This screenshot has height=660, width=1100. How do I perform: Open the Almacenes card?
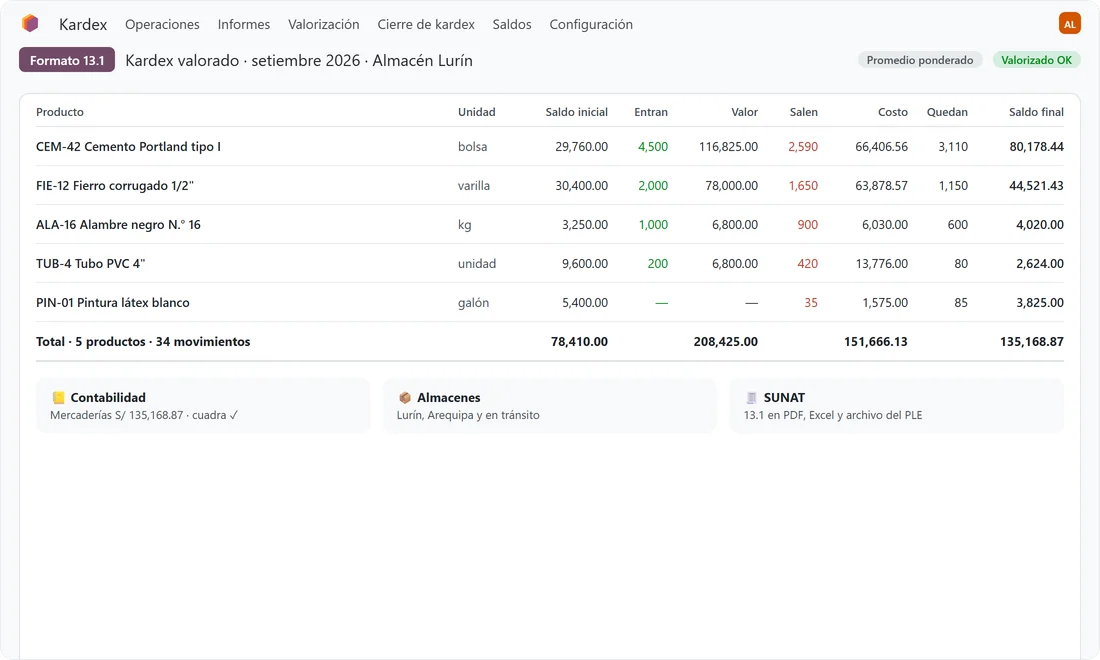click(549, 405)
